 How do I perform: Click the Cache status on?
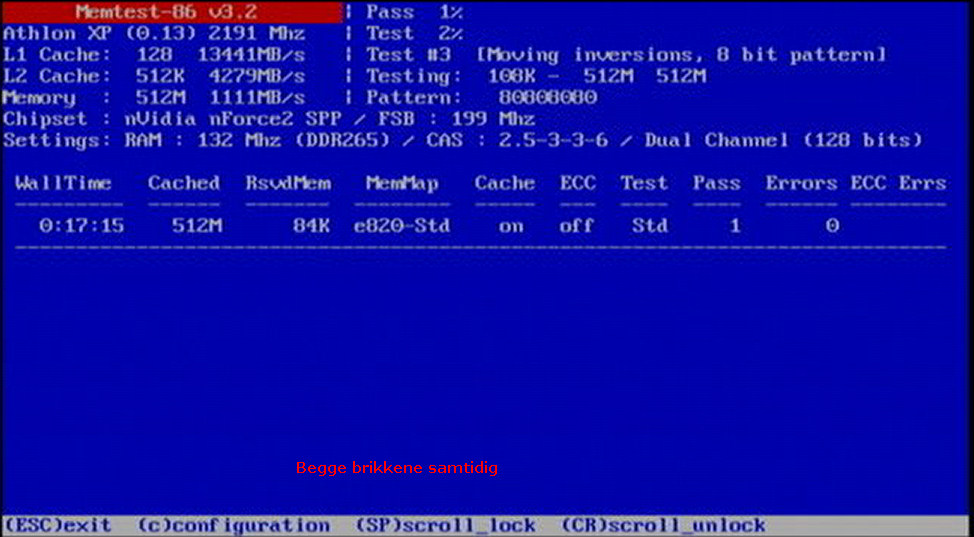pyautogui.click(x=511, y=226)
